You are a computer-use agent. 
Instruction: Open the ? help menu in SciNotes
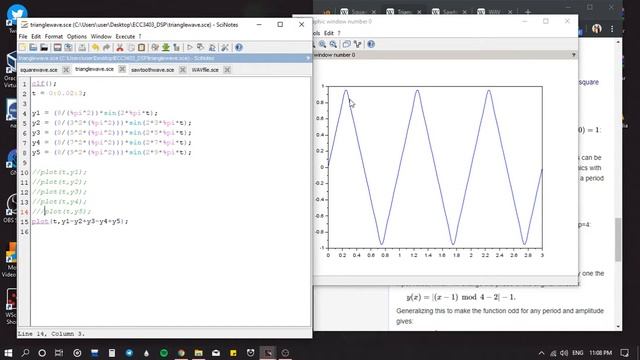[x=140, y=36]
